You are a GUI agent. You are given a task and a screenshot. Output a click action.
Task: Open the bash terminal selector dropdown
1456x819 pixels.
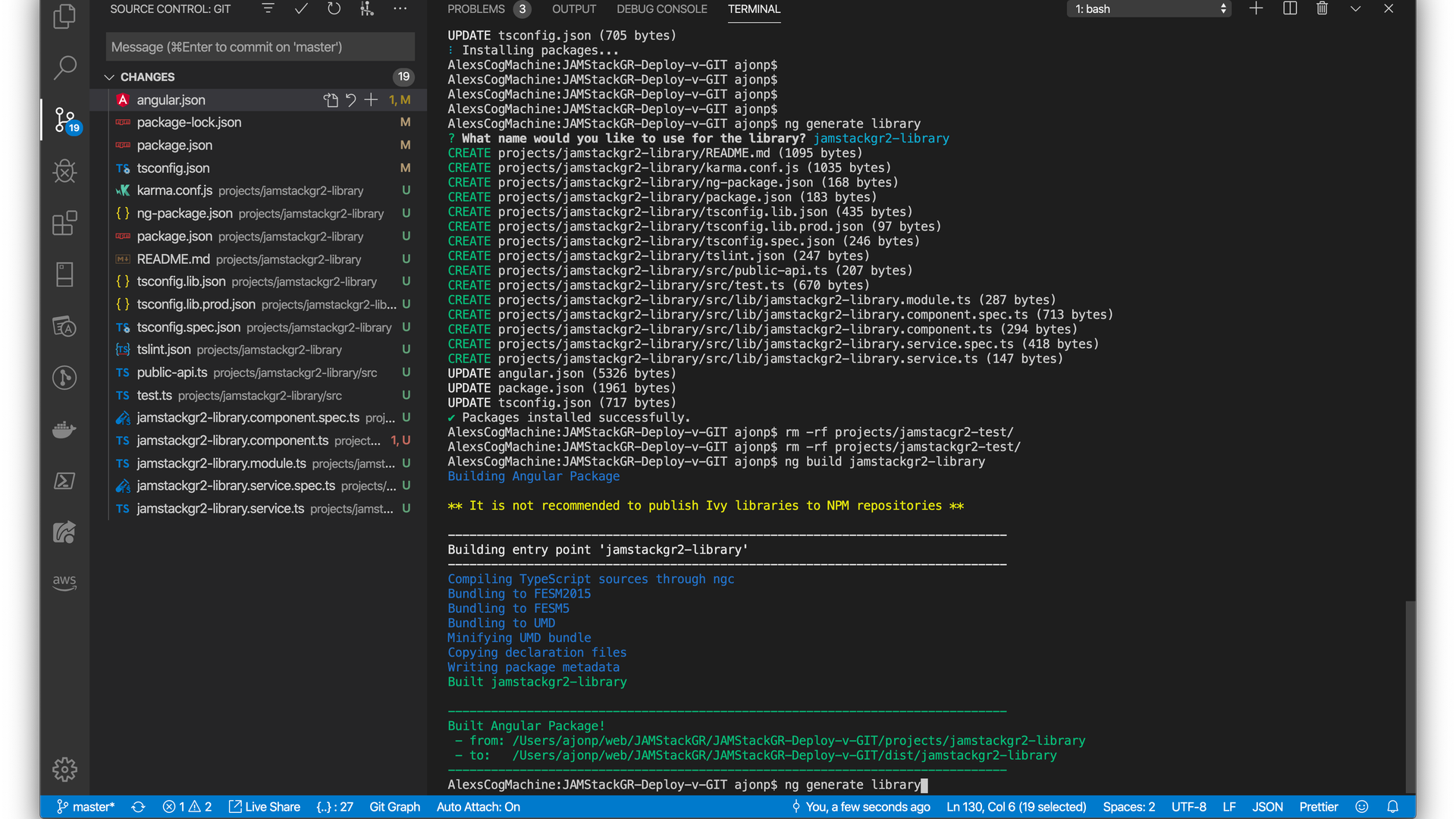[x=1148, y=9]
